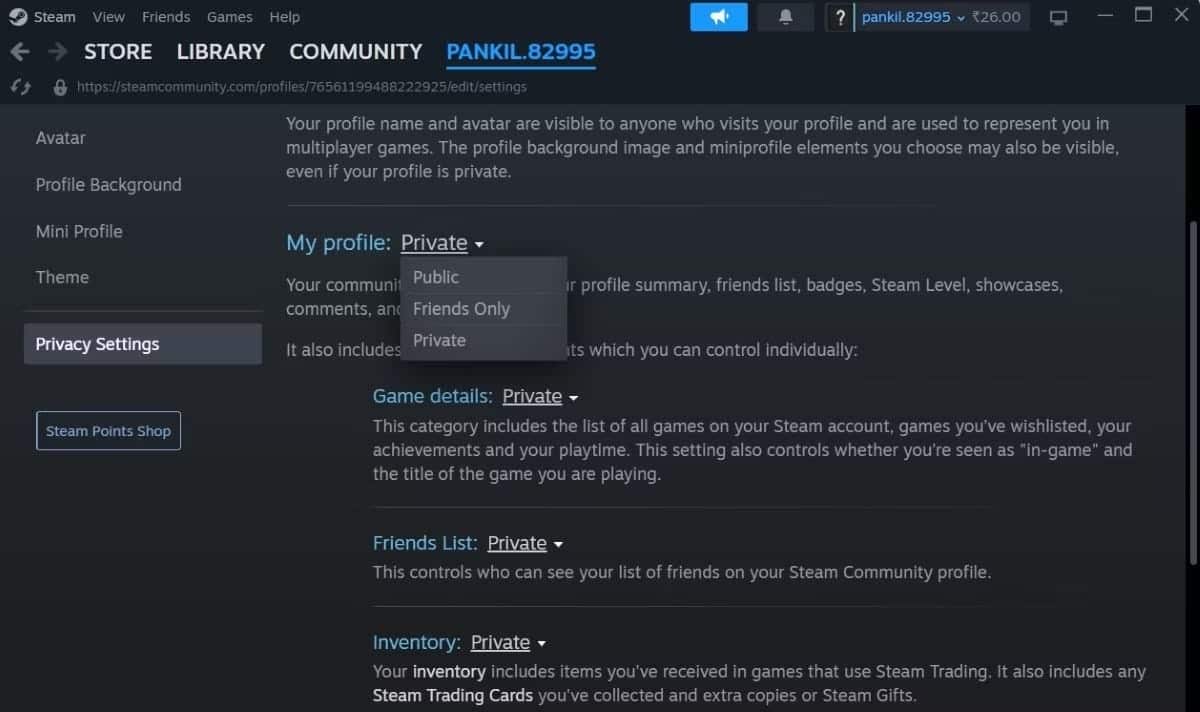Open the Games menu

point(230,17)
